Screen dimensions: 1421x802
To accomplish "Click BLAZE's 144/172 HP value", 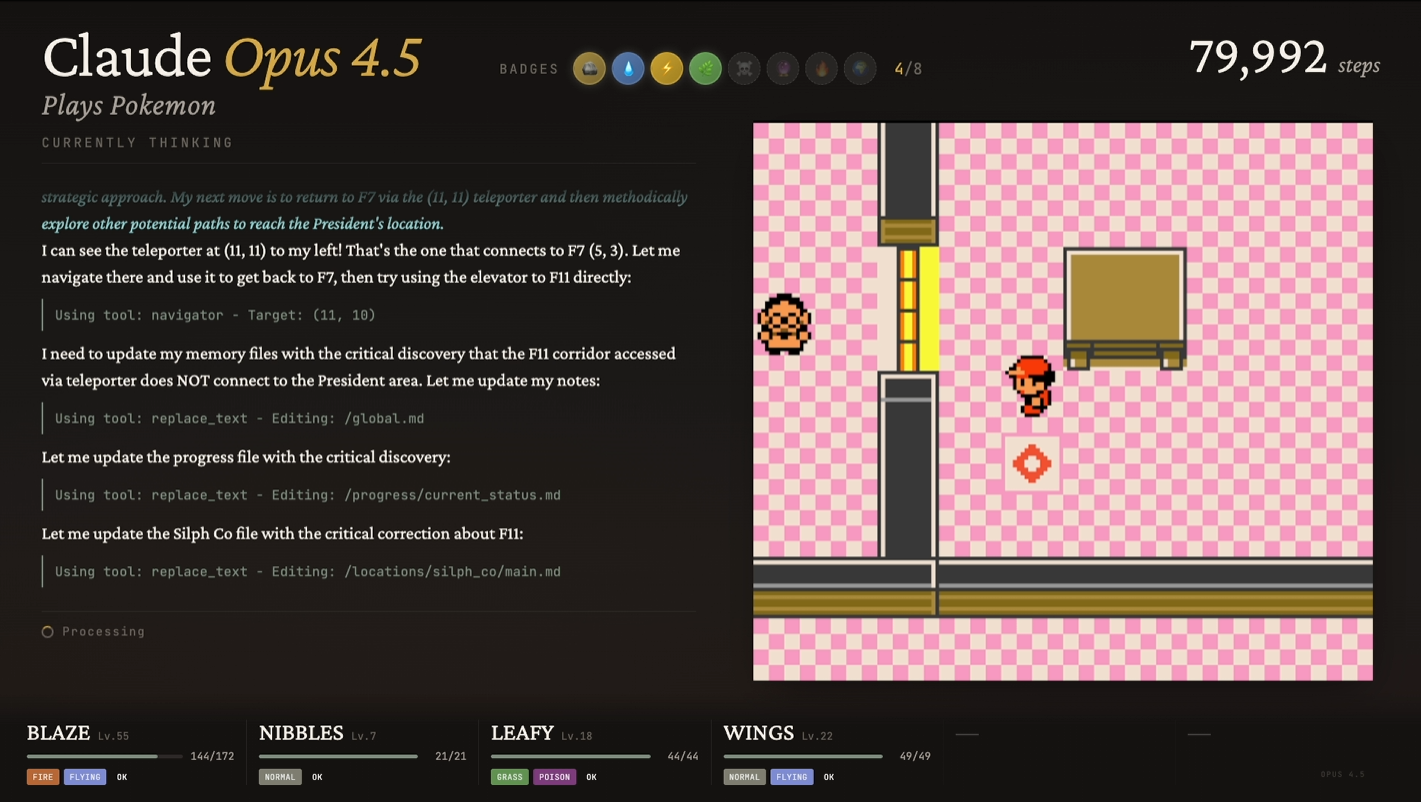I will click(x=212, y=756).
